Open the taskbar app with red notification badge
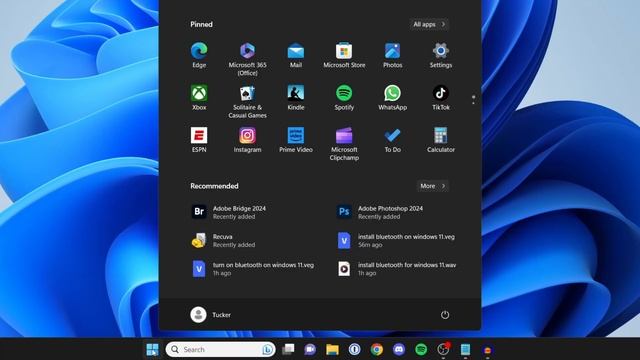640x360 pixels. [443, 349]
